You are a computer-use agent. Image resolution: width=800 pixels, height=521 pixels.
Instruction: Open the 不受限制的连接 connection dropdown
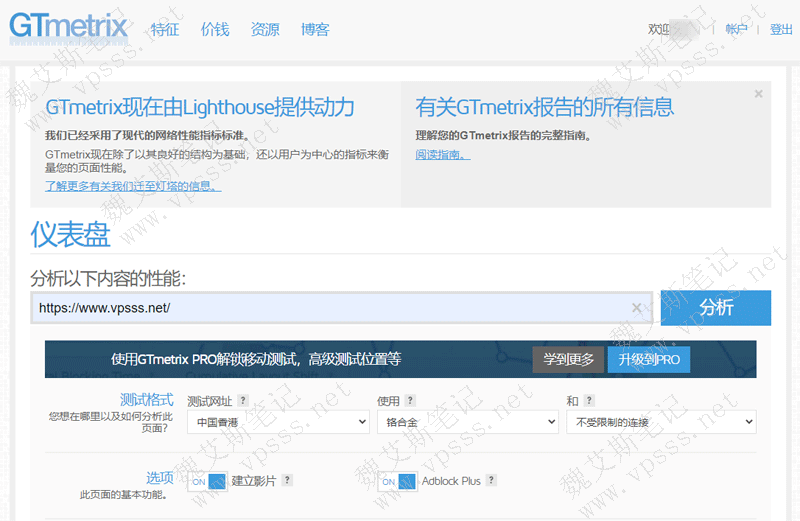click(661, 422)
